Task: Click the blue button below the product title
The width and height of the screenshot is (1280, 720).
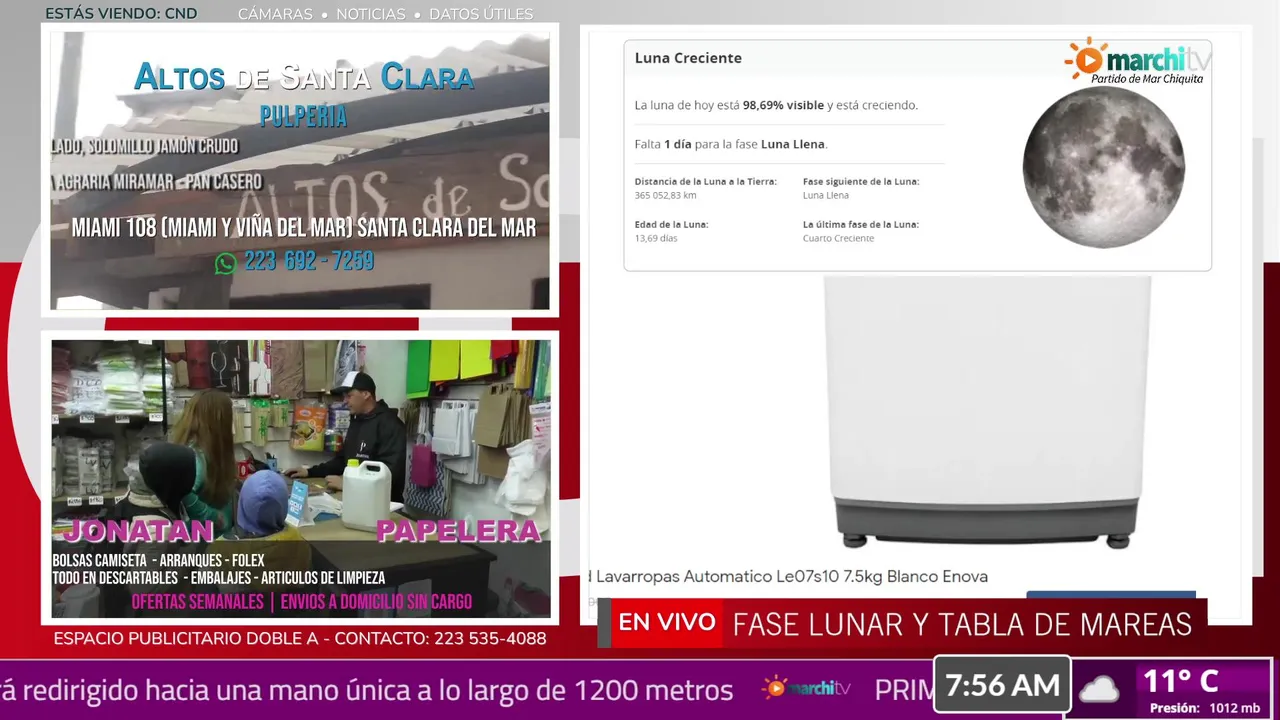Action: pyautogui.click(x=1111, y=595)
